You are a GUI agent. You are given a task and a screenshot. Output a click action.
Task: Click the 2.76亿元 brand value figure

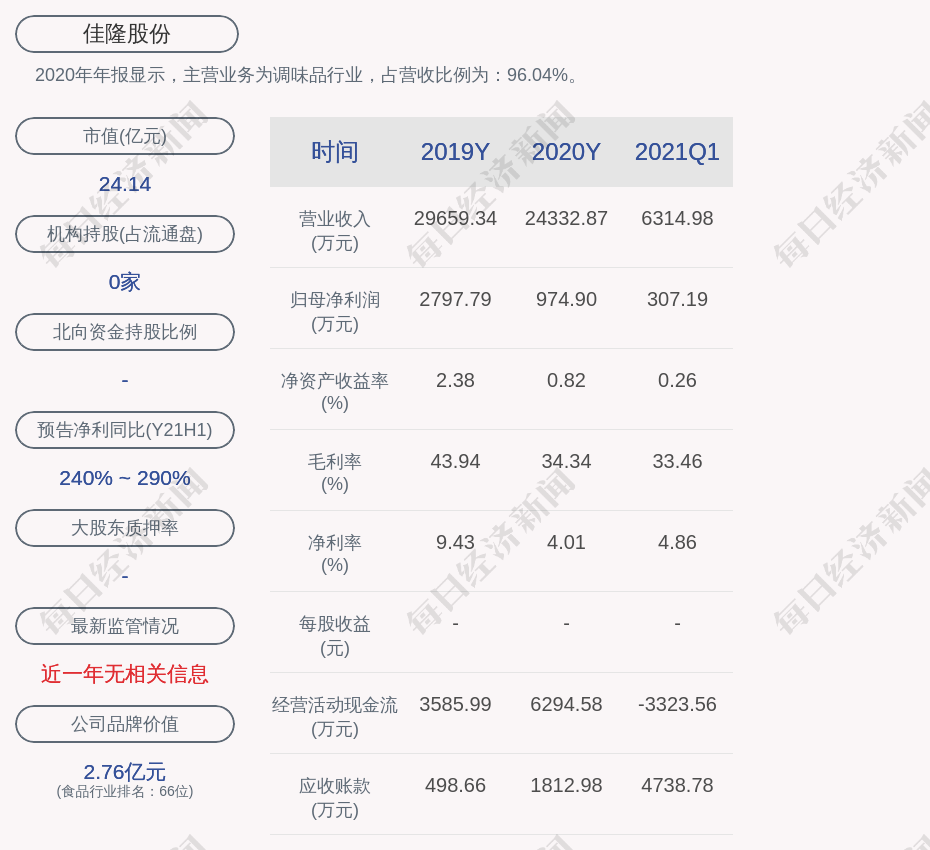pyautogui.click(x=125, y=772)
